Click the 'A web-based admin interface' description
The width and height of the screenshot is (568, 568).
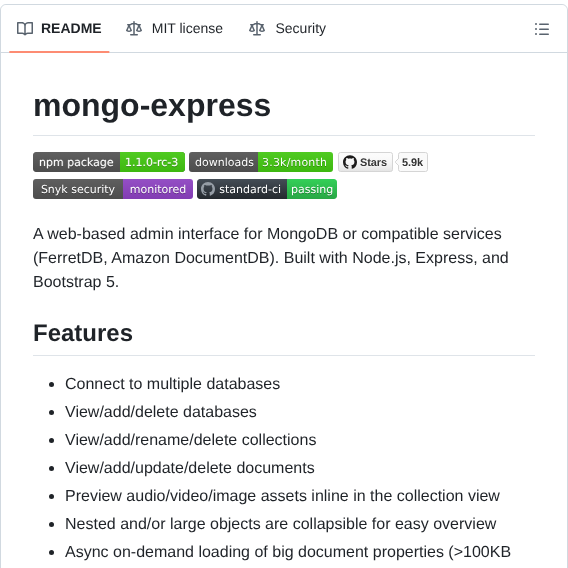click(x=271, y=258)
